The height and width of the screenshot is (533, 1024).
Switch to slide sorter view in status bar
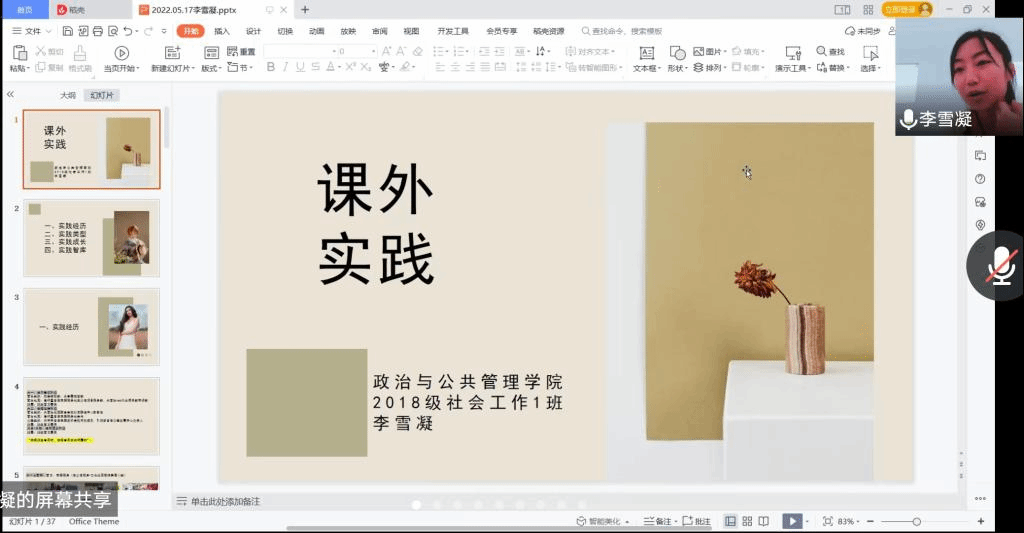[748, 521]
